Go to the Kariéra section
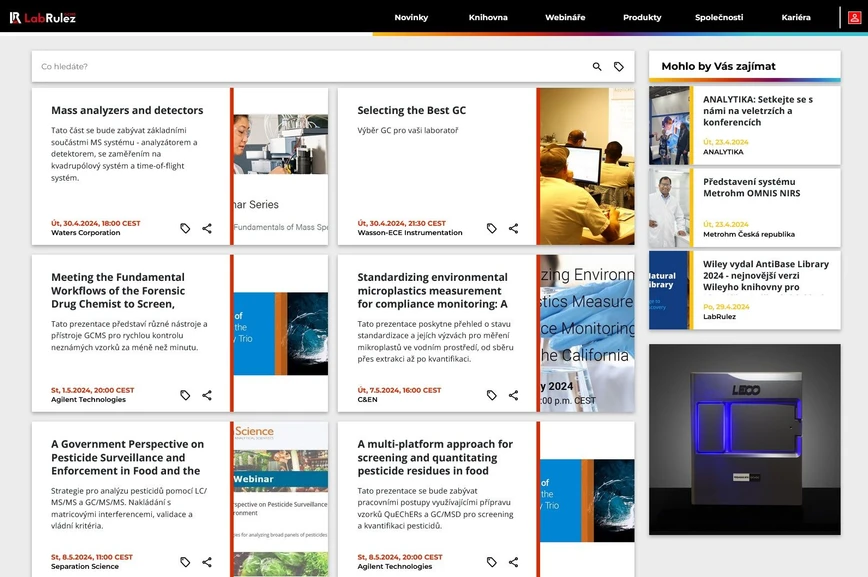Image resolution: width=868 pixels, height=577 pixels. (796, 17)
